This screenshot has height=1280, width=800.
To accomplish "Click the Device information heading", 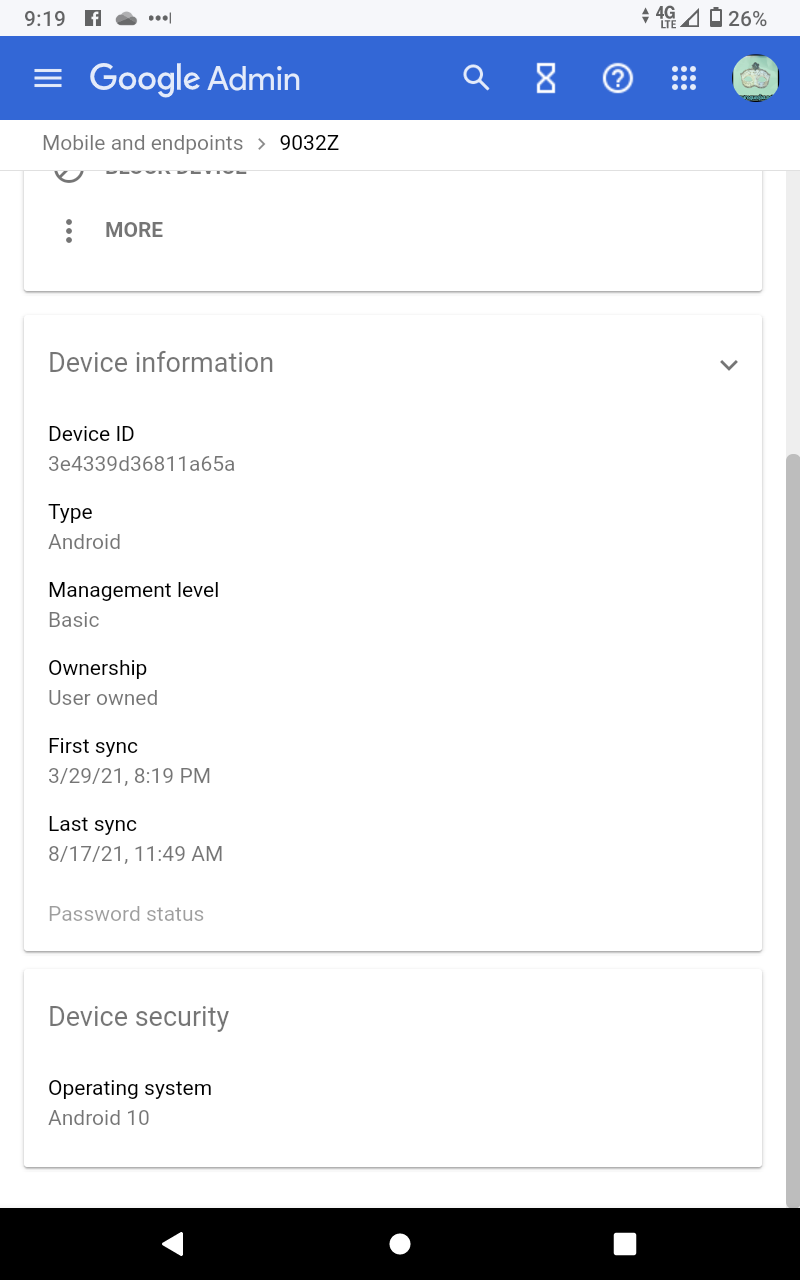I will [161, 363].
